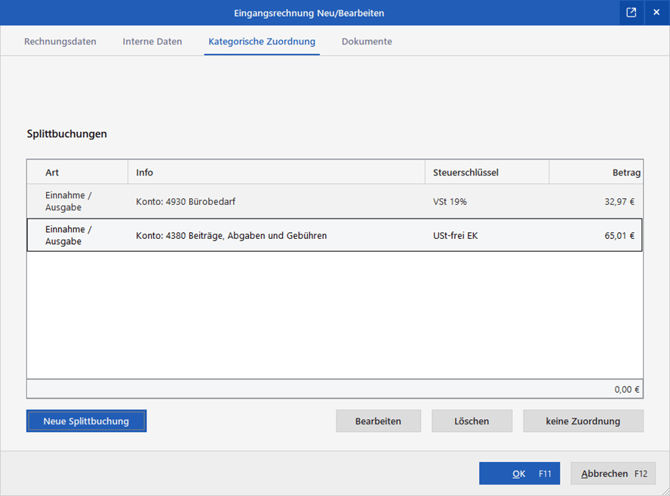Click the Betrag column header

596,173
